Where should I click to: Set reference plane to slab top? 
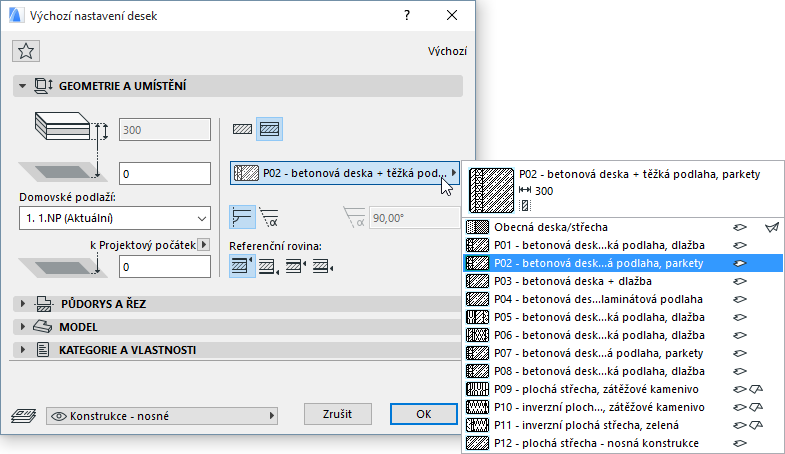pyautogui.click(x=242, y=266)
